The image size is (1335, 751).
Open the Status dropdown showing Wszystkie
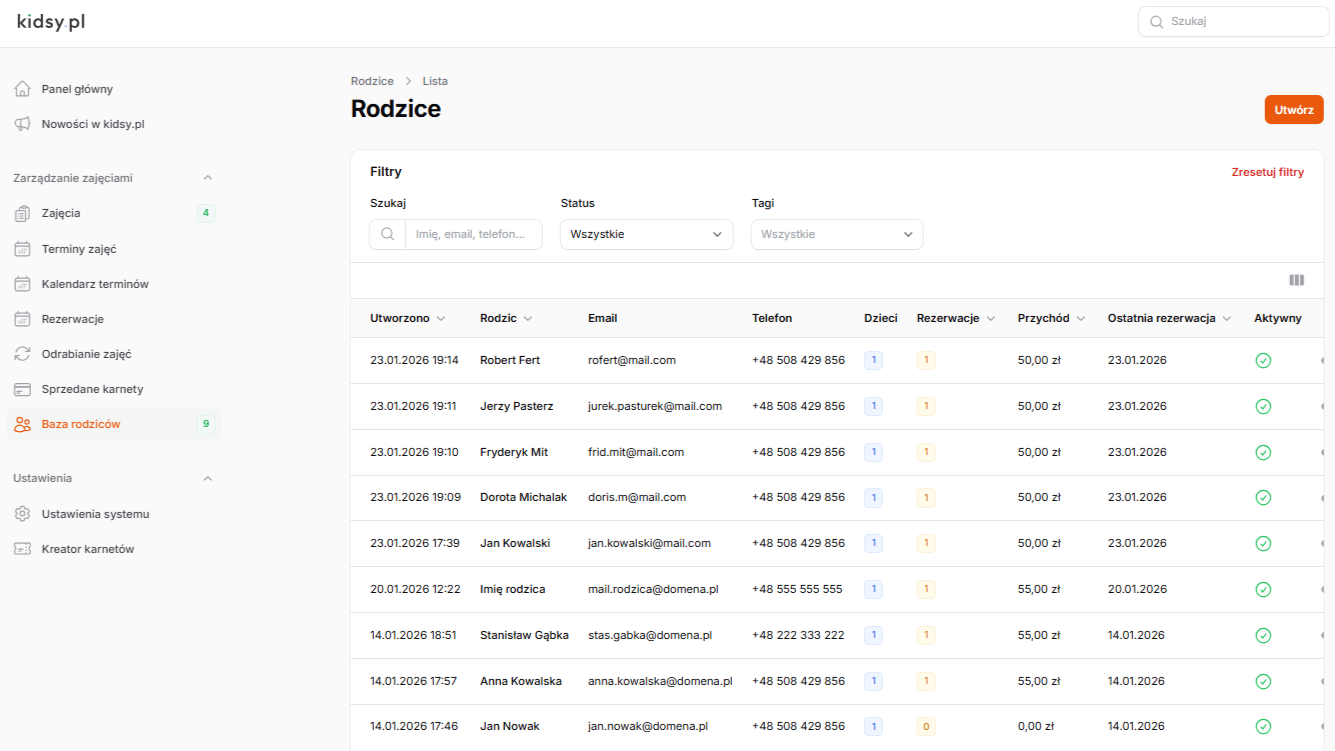[x=646, y=234]
